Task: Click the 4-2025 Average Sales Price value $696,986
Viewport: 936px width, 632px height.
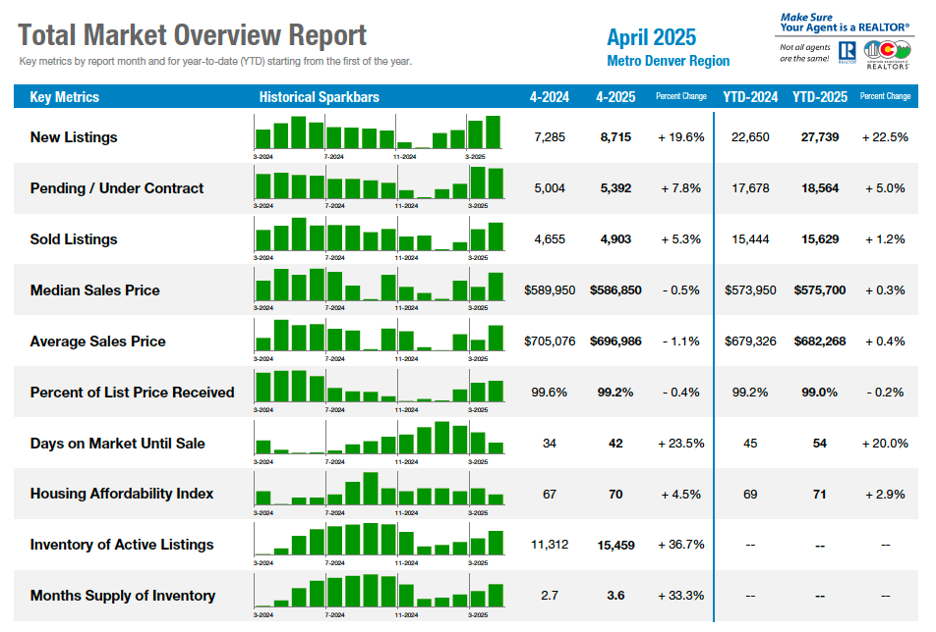Action: pyautogui.click(x=615, y=341)
